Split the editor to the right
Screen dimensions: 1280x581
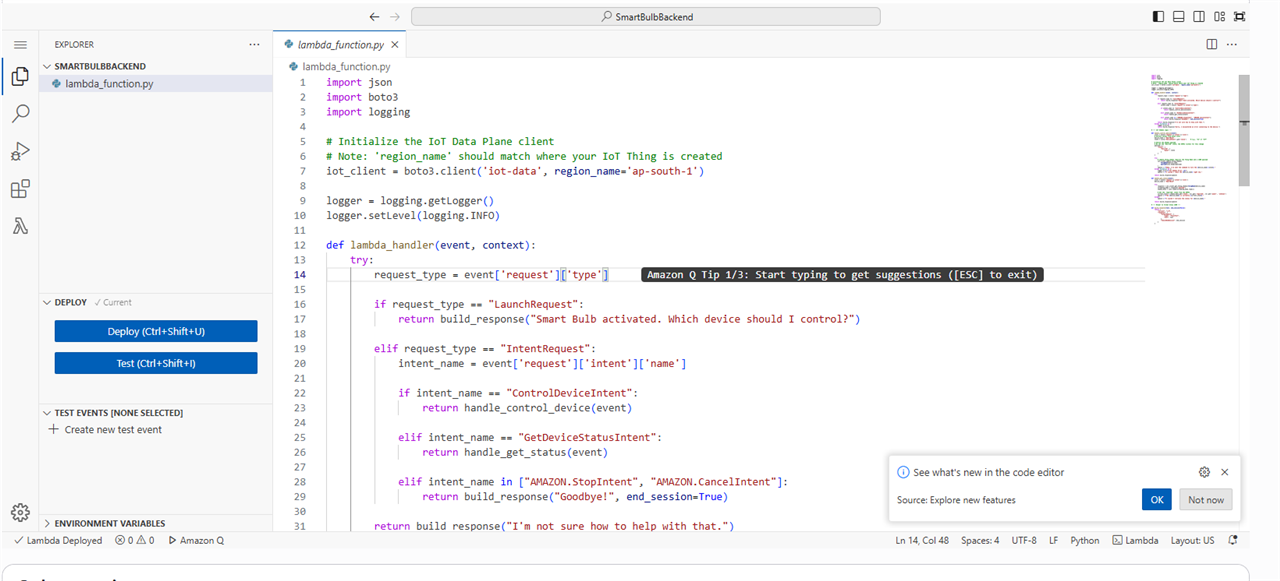coord(1211,45)
